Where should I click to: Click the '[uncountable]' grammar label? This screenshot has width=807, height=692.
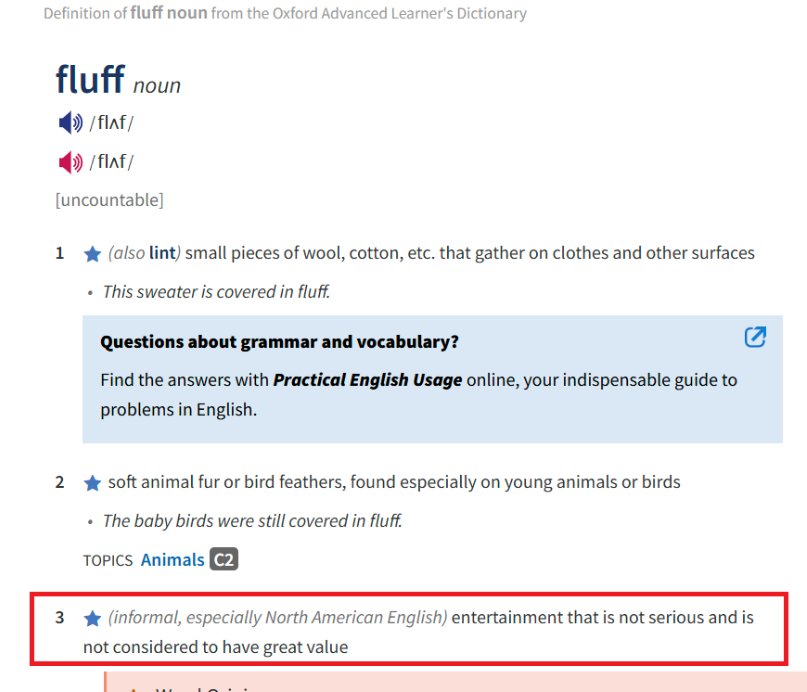click(x=109, y=200)
